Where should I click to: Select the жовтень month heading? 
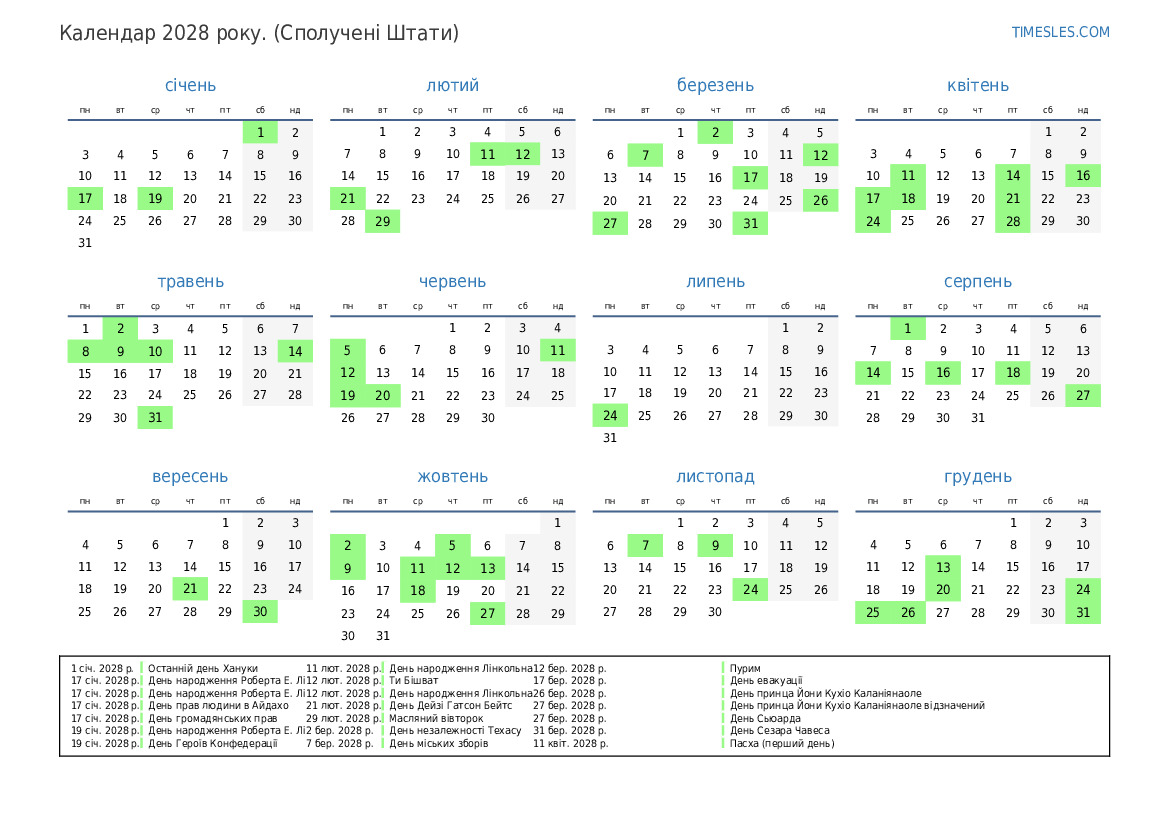click(452, 477)
